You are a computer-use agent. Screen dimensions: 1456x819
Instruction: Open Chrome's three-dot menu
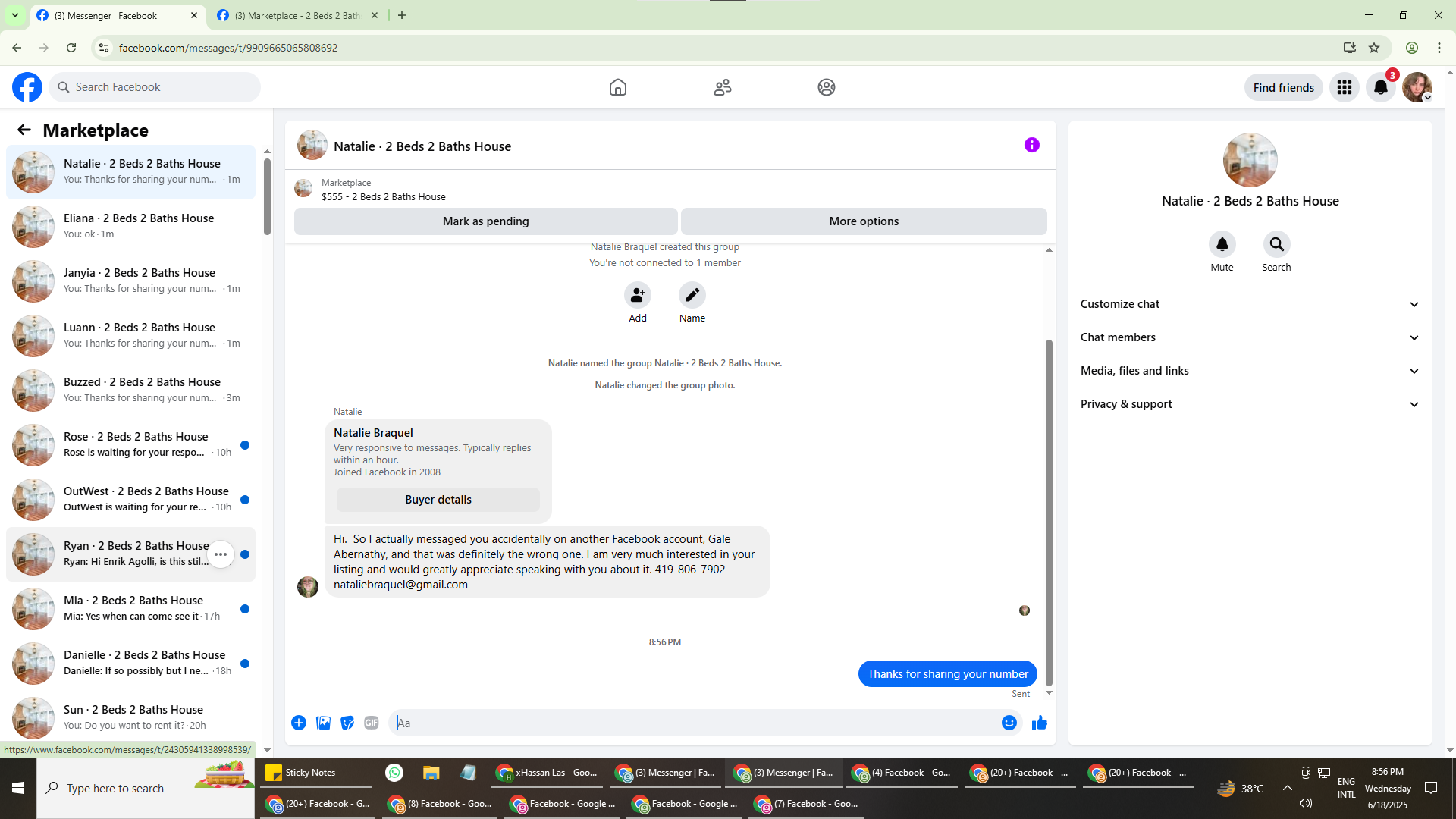(x=1439, y=48)
